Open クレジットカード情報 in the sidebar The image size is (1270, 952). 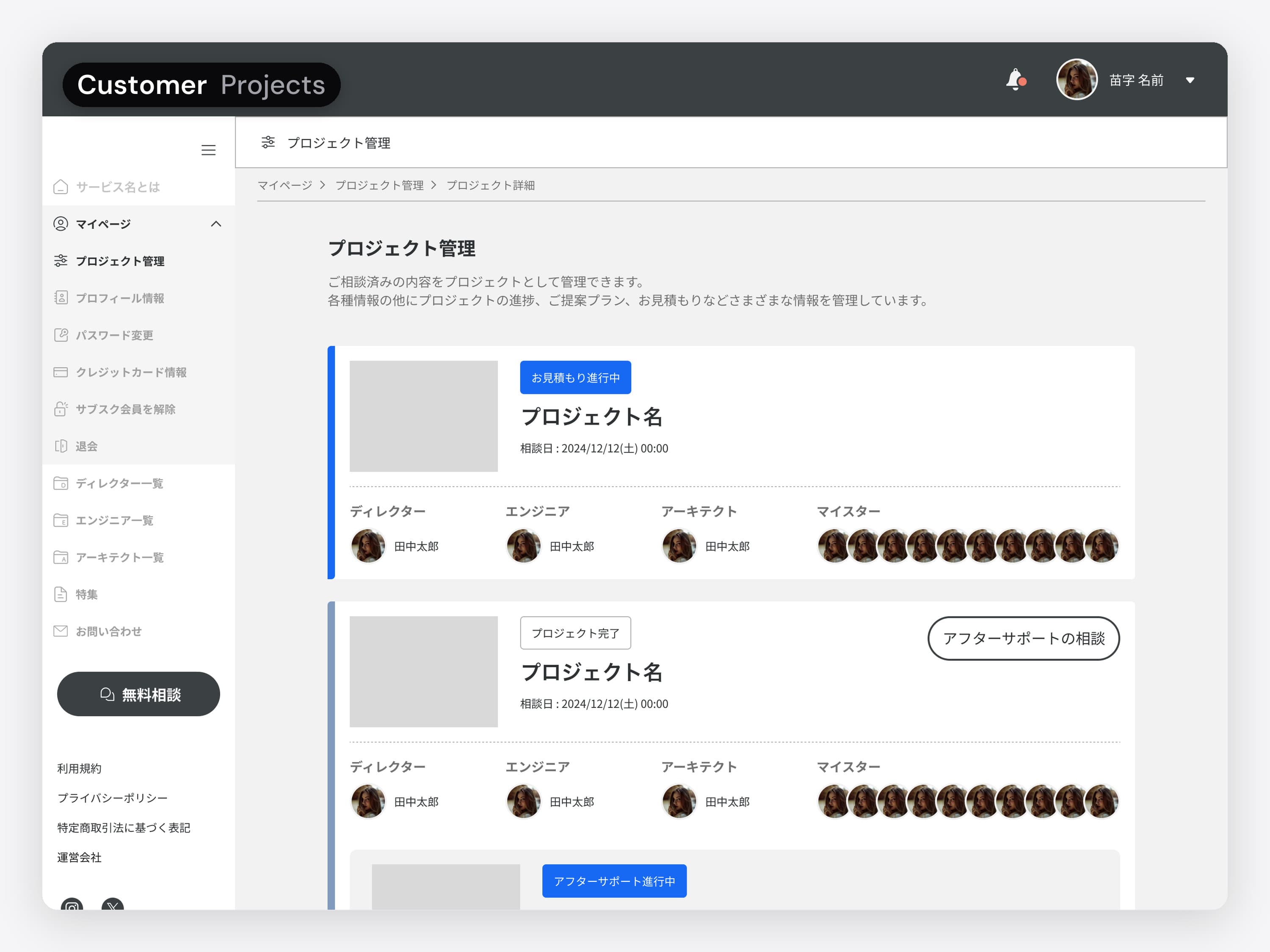point(138,372)
